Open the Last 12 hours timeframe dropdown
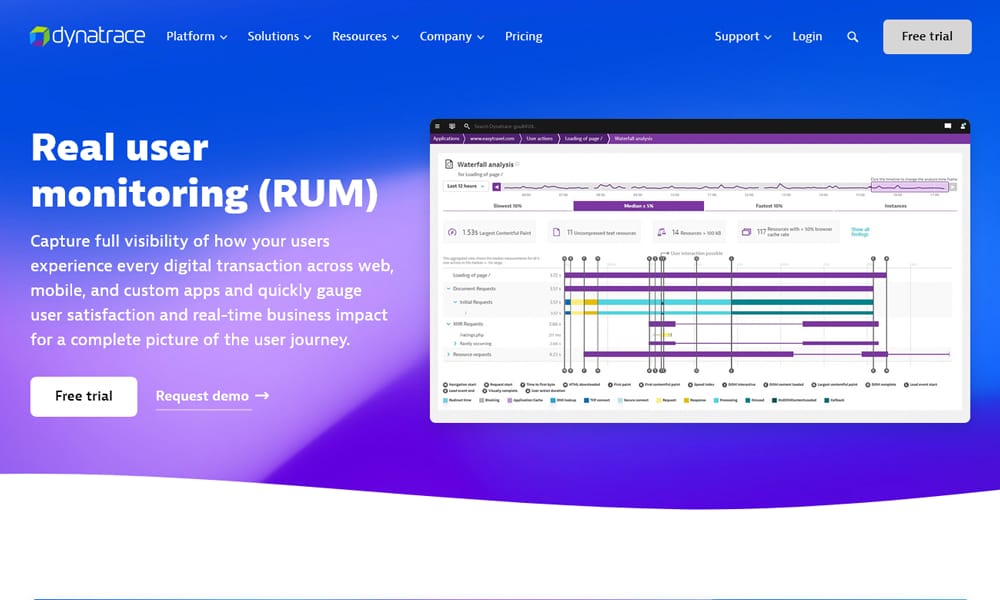This screenshot has width=1000, height=600. pyautogui.click(x=466, y=186)
